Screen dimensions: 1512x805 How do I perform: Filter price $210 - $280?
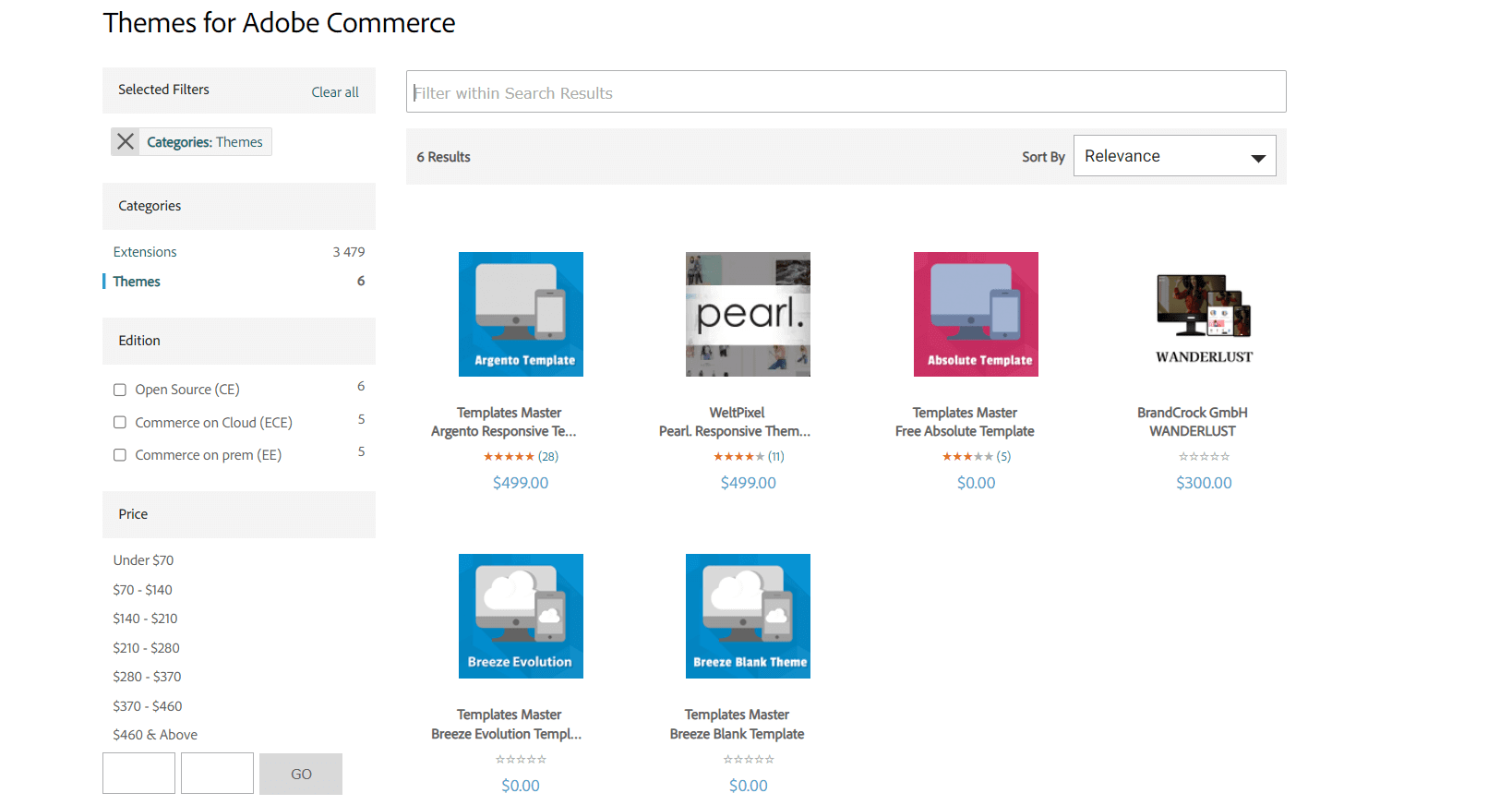tap(146, 647)
